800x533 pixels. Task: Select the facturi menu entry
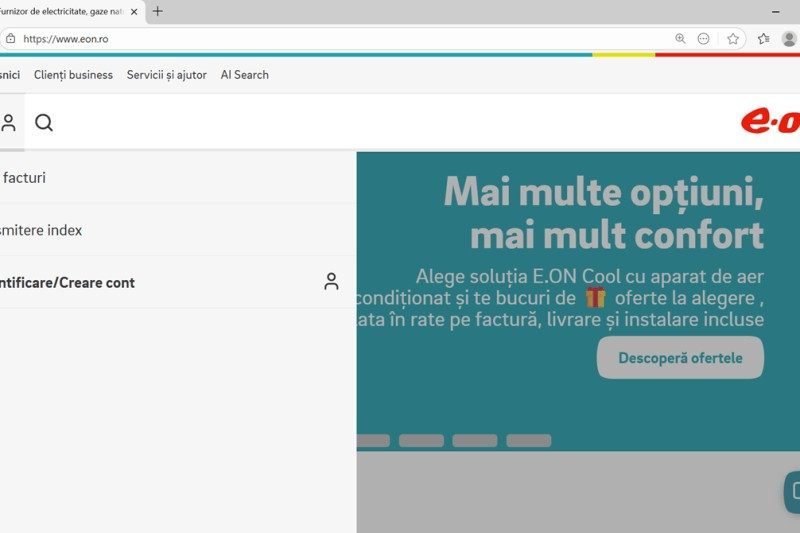click(x=24, y=178)
